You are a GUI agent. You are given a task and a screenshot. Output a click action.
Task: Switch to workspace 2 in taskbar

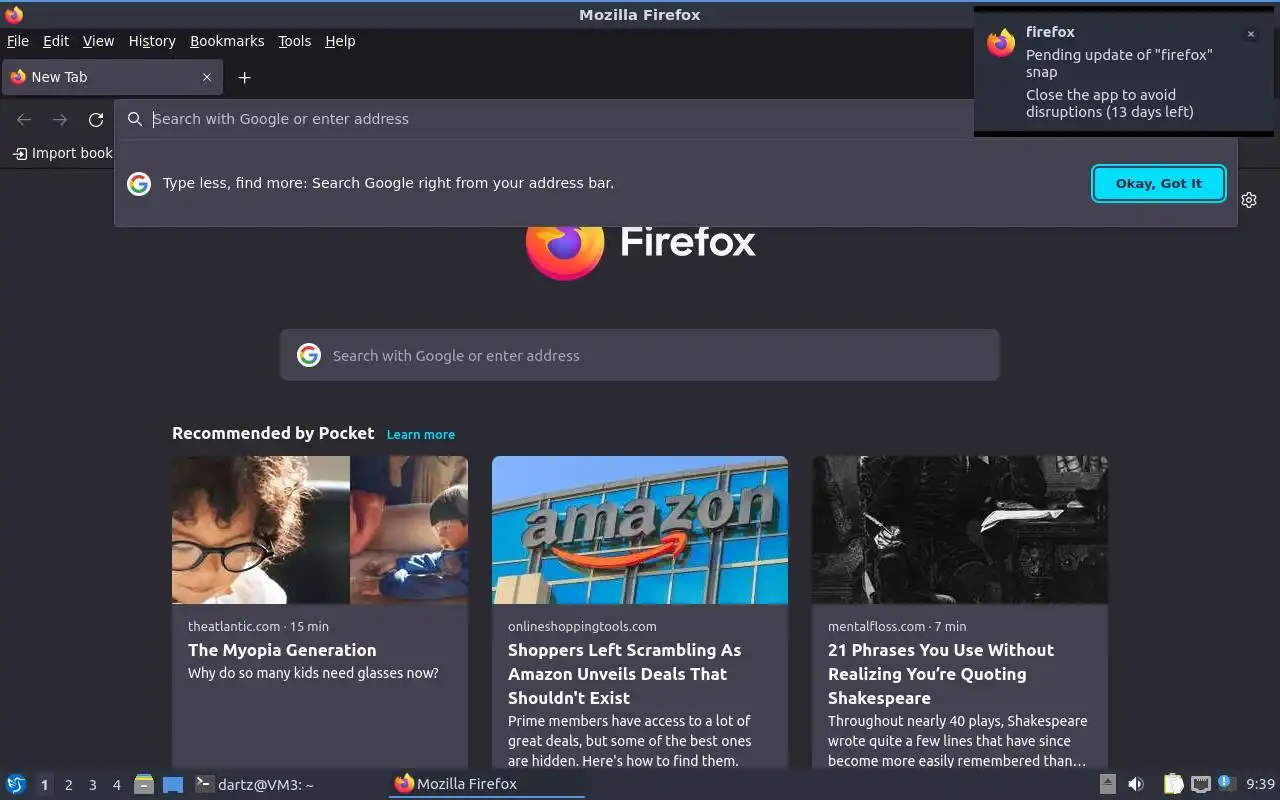click(68, 785)
